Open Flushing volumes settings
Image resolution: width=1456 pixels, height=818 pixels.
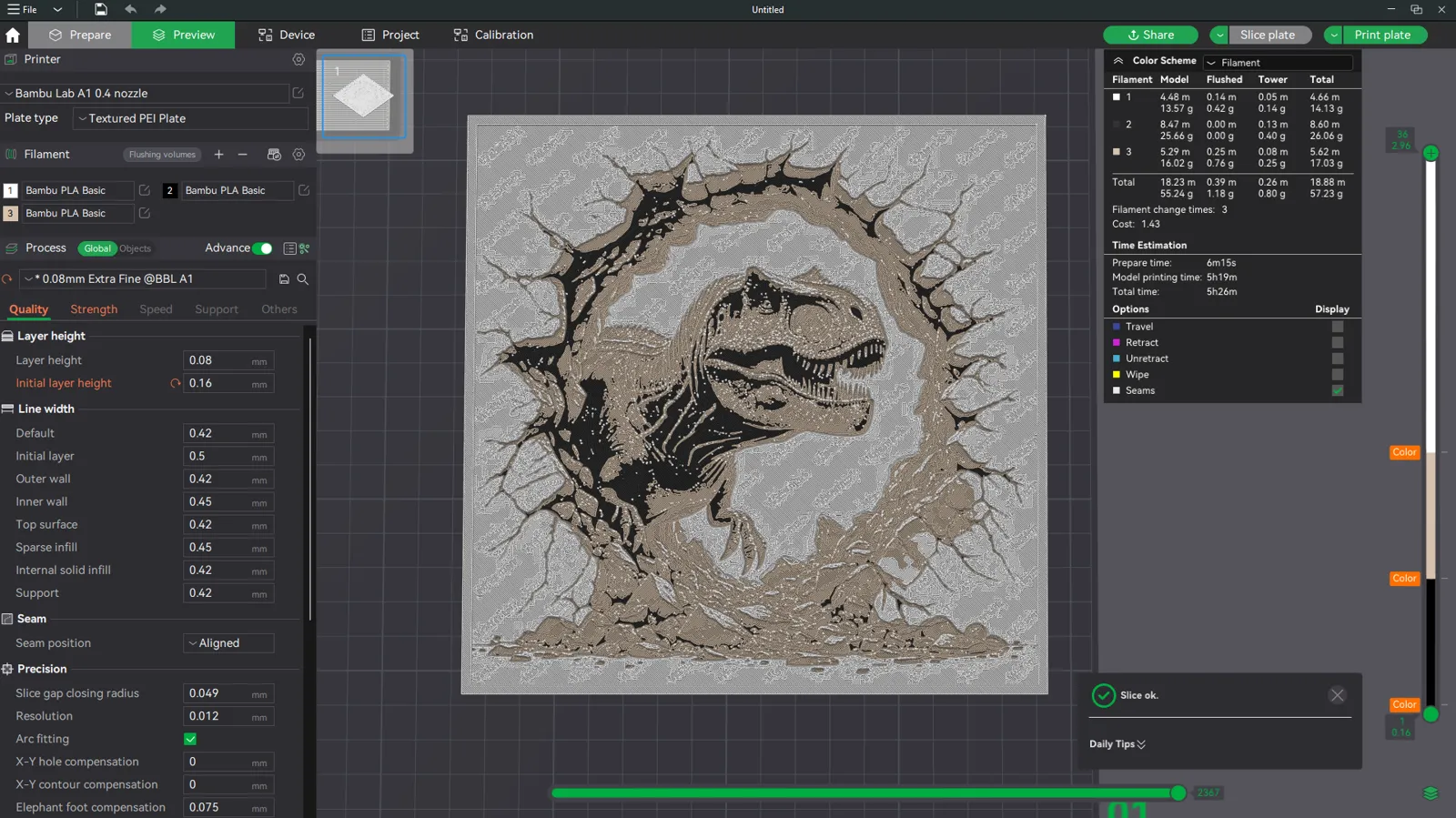pyautogui.click(x=162, y=155)
